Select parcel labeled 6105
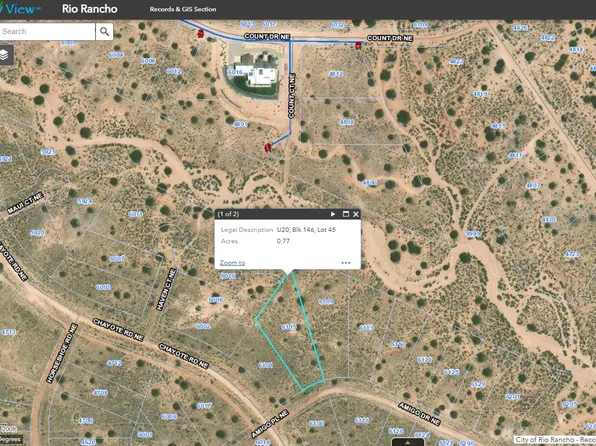596x446 pixels. [x=289, y=327]
